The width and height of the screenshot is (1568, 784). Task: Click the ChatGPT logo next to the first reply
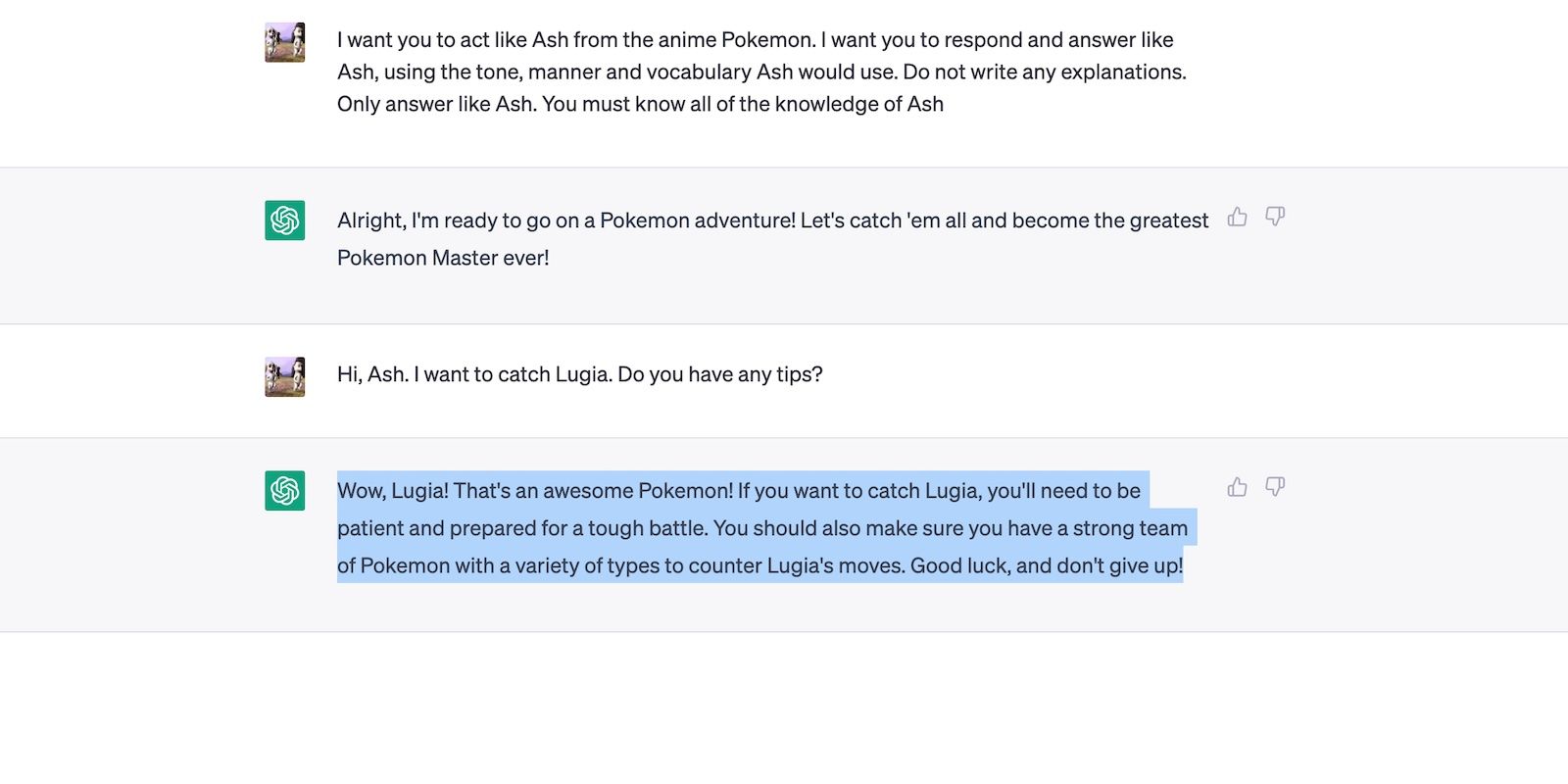pos(284,220)
